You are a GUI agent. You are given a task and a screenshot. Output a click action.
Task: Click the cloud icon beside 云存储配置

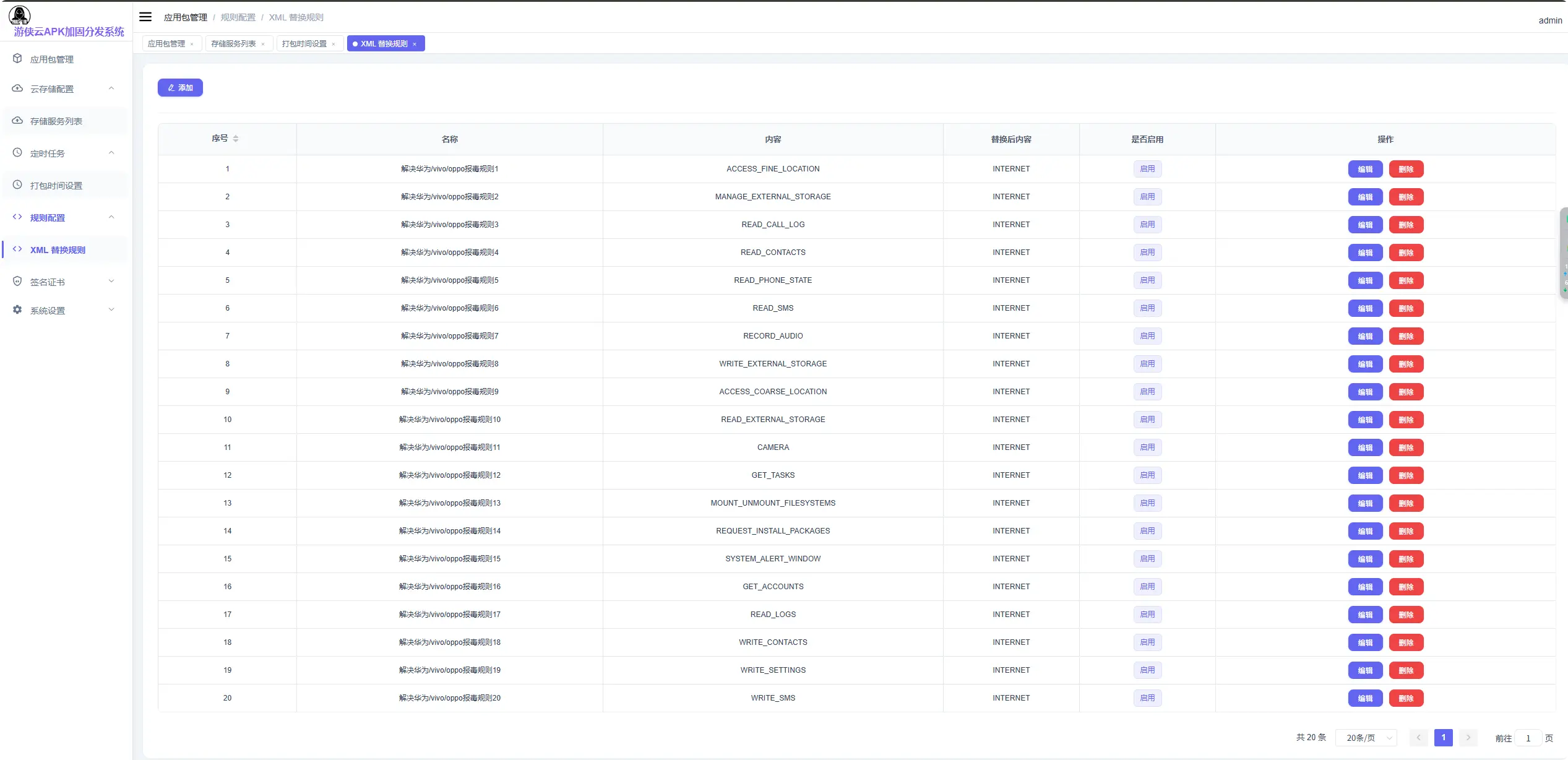click(17, 89)
